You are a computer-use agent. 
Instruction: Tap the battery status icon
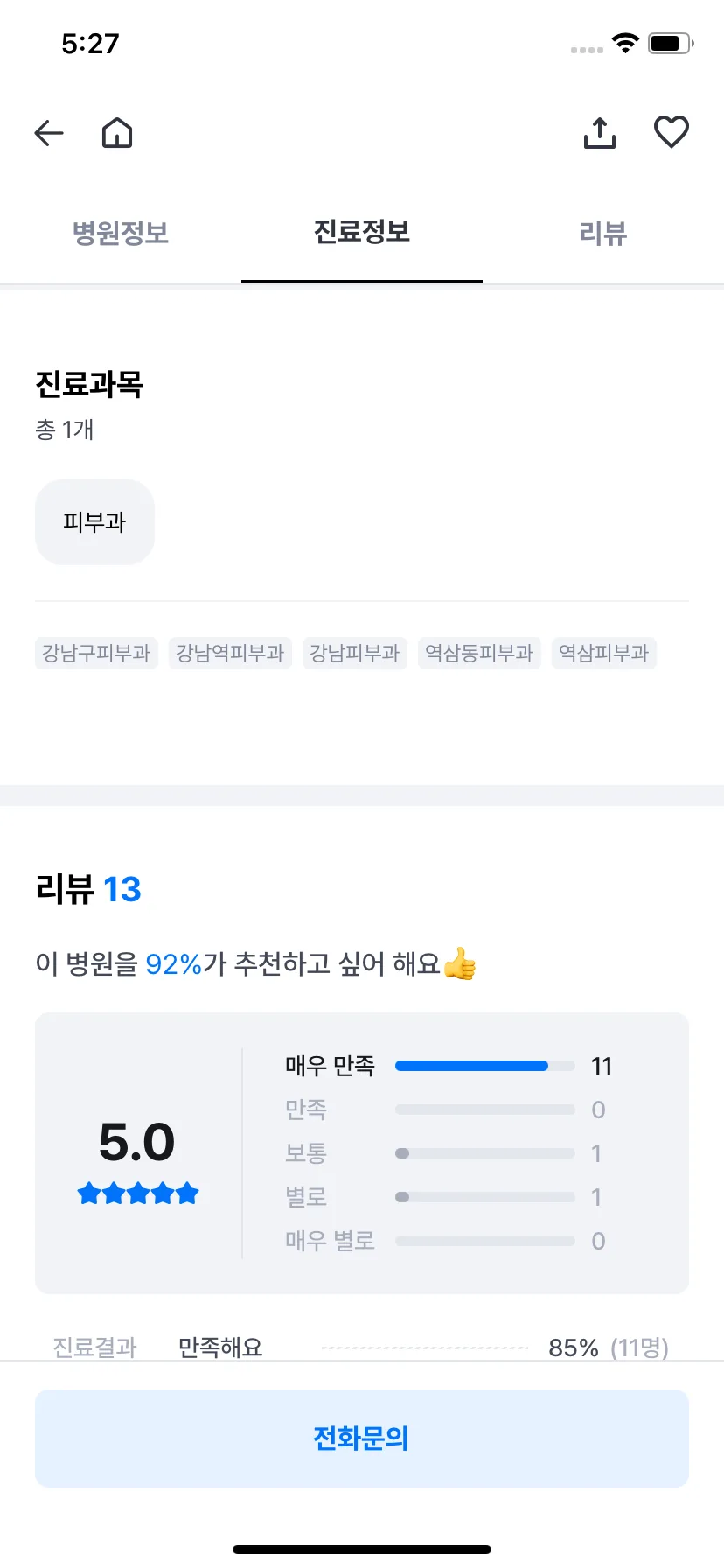(671, 43)
